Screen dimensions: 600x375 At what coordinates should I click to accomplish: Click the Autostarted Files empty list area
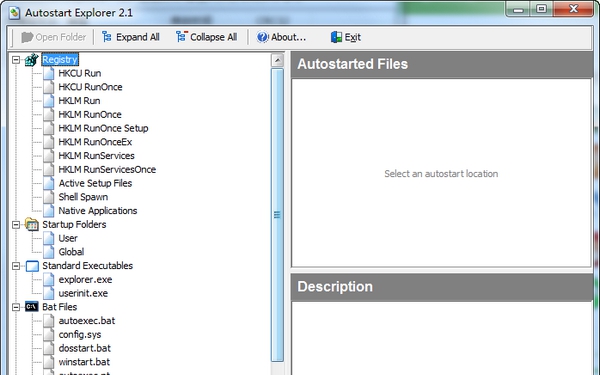point(441,173)
